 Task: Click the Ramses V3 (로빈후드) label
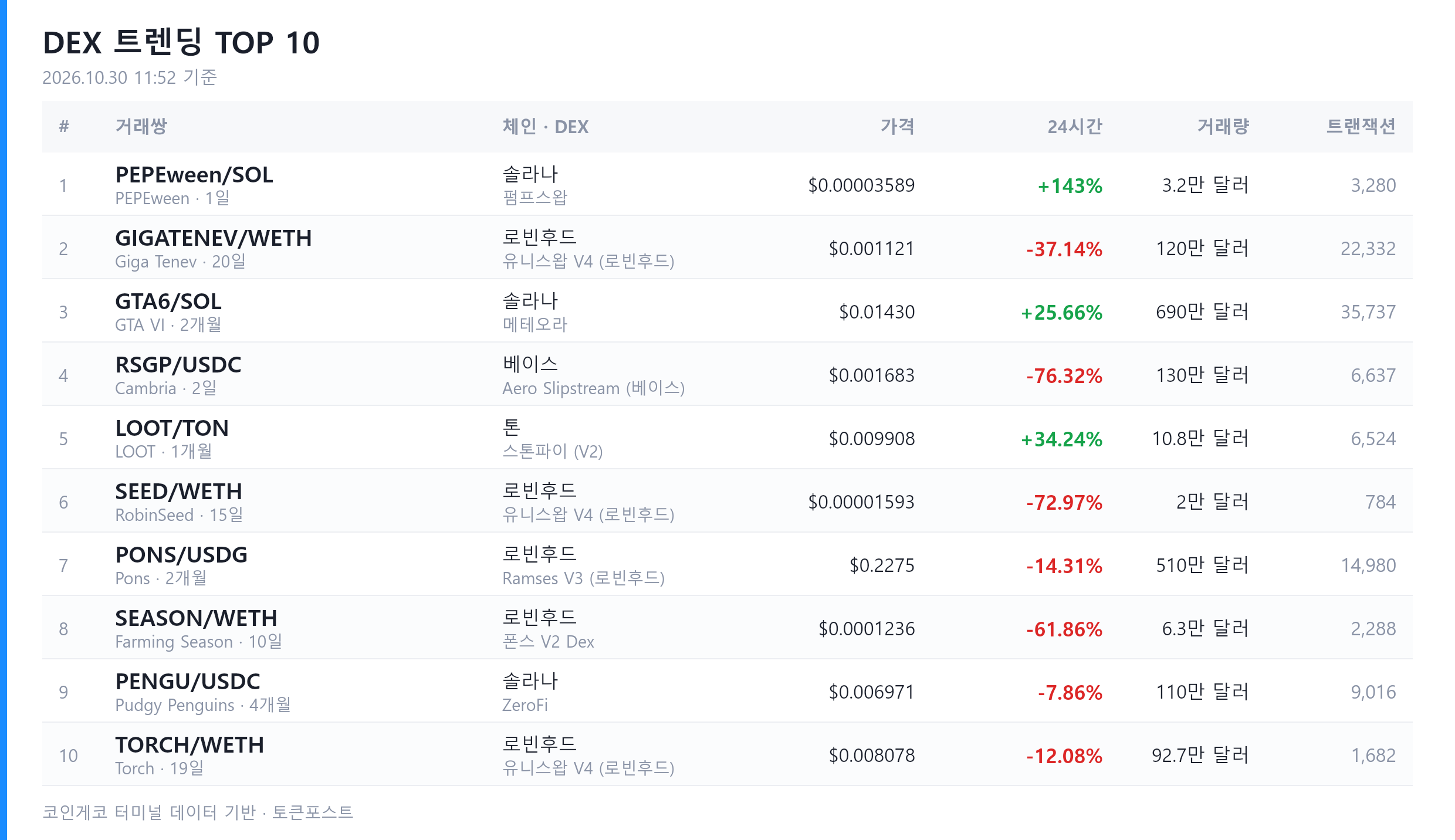(x=584, y=578)
